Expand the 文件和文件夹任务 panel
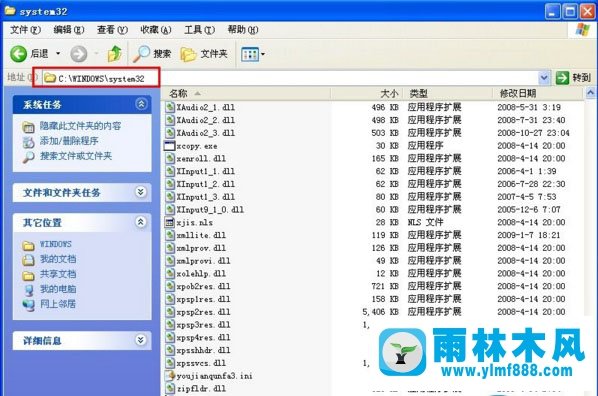The image size is (598, 396). pyautogui.click(x=141, y=192)
